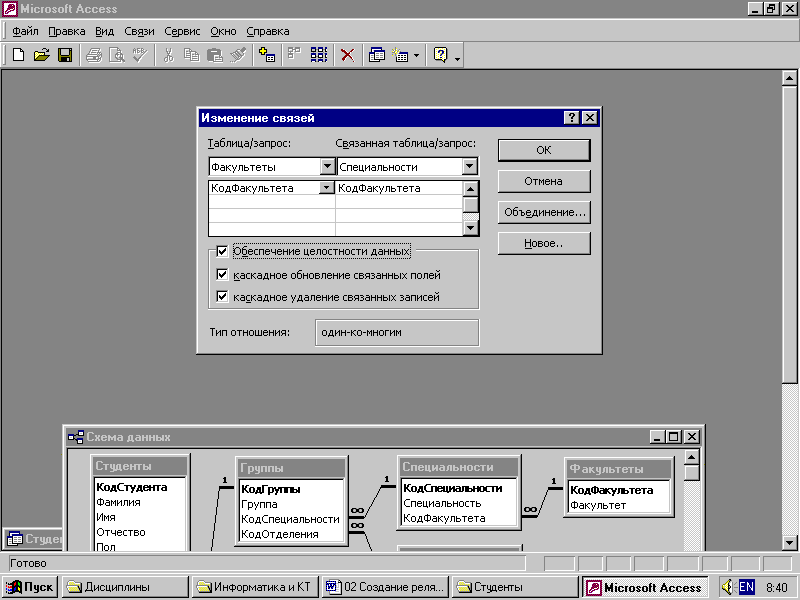
Task: Click the Тип отношения field один-ко-многим
Action: click(397, 333)
